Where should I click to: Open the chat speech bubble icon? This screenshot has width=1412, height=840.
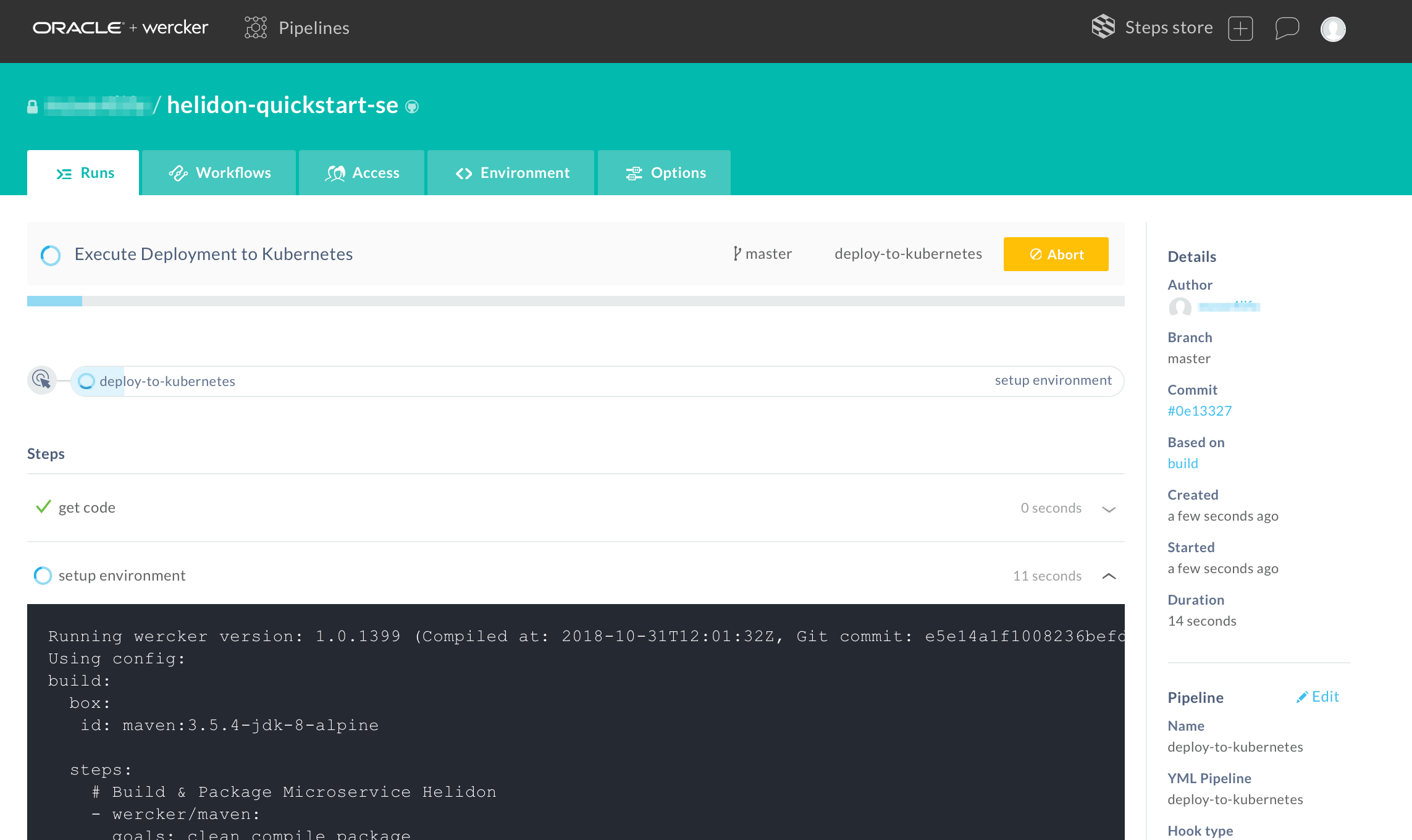click(x=1287, y=28)
